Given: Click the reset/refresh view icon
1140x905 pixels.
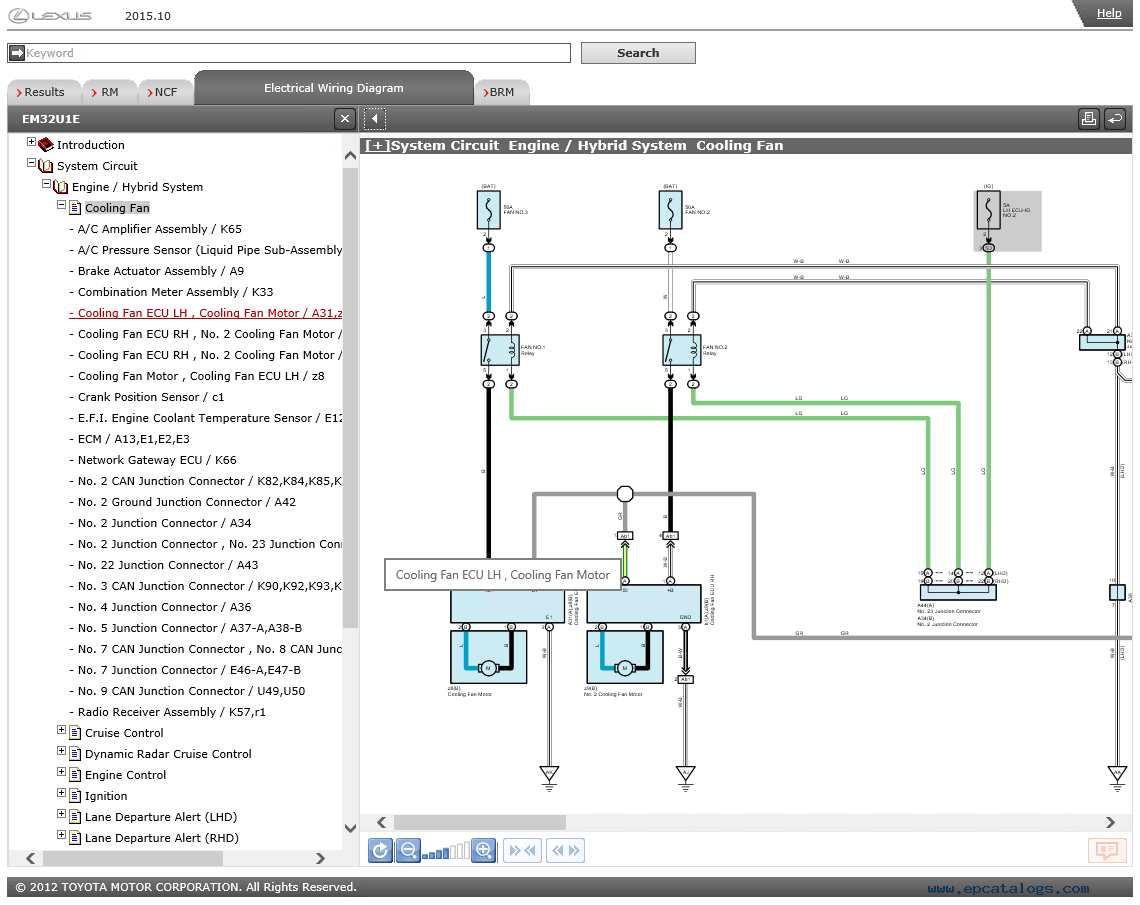Looking at the screenshot, I should tap(380, 850).
